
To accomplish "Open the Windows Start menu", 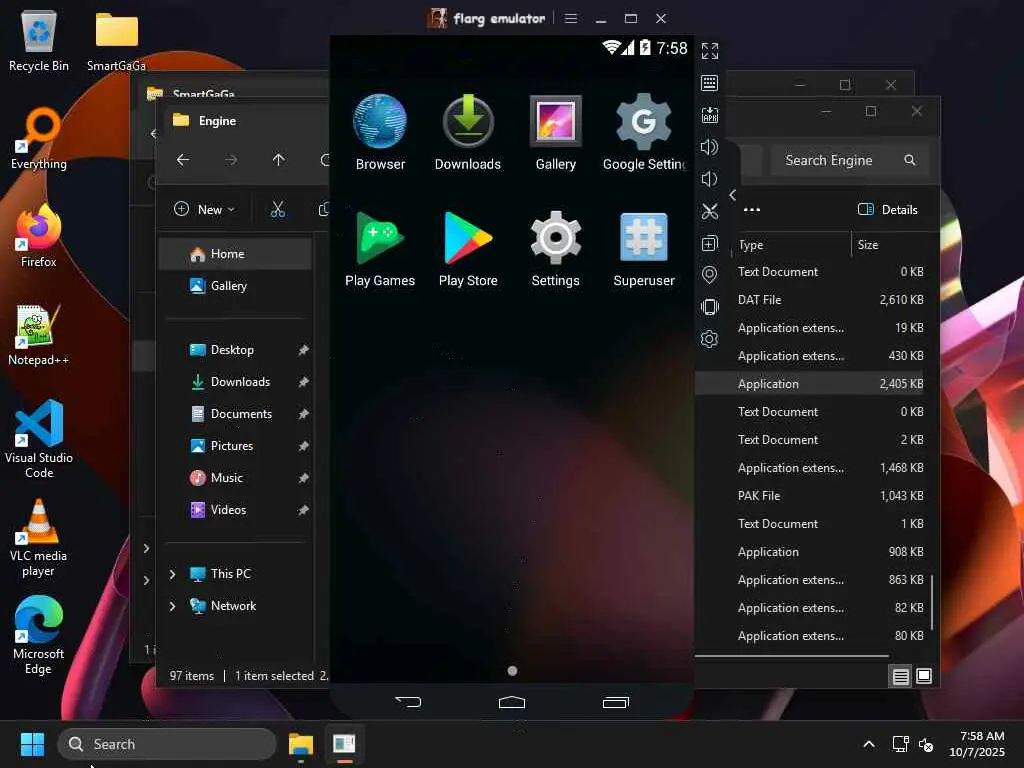I will click(x=32, y=744).
